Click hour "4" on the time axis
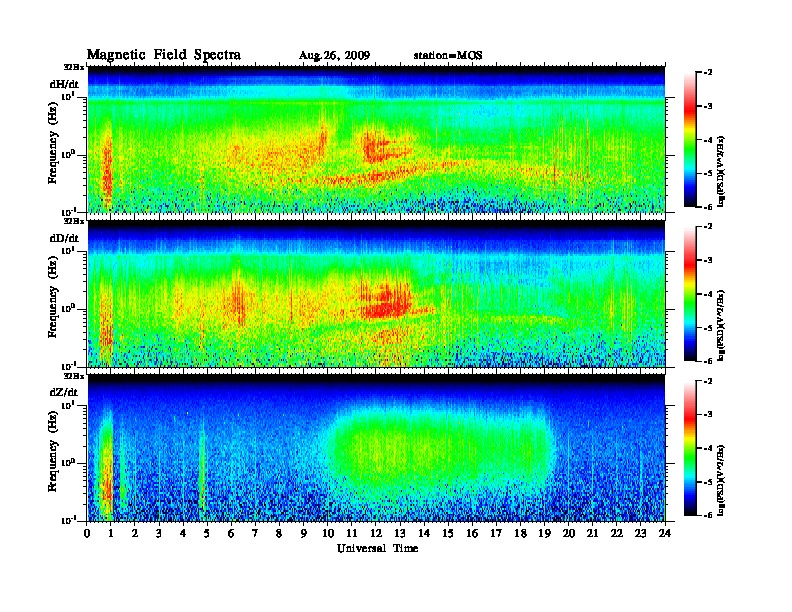The height and width of the screenshot is (612, 792). click(x=183, y=534)
